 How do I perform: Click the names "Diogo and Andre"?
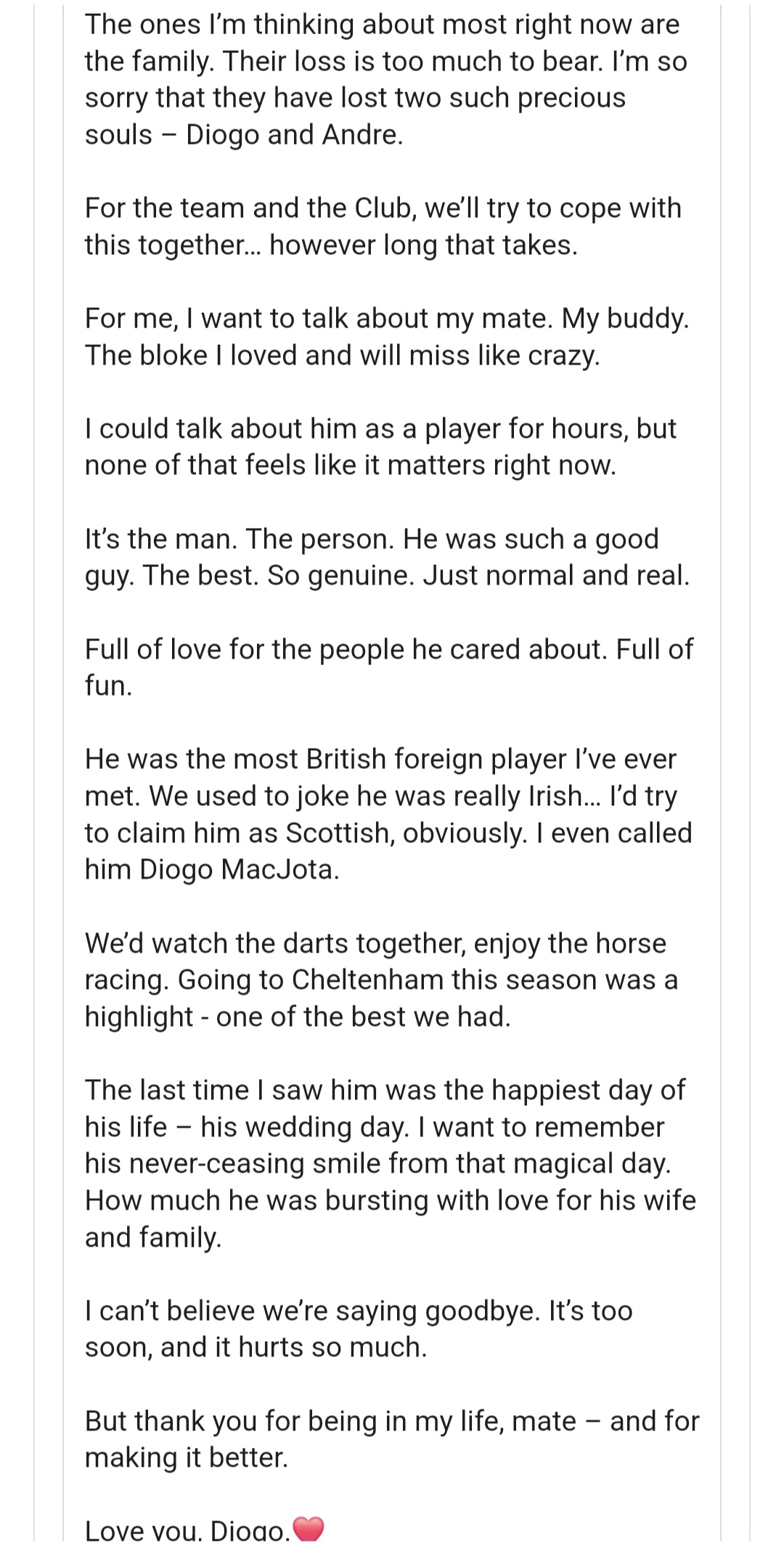pos(294,135)
